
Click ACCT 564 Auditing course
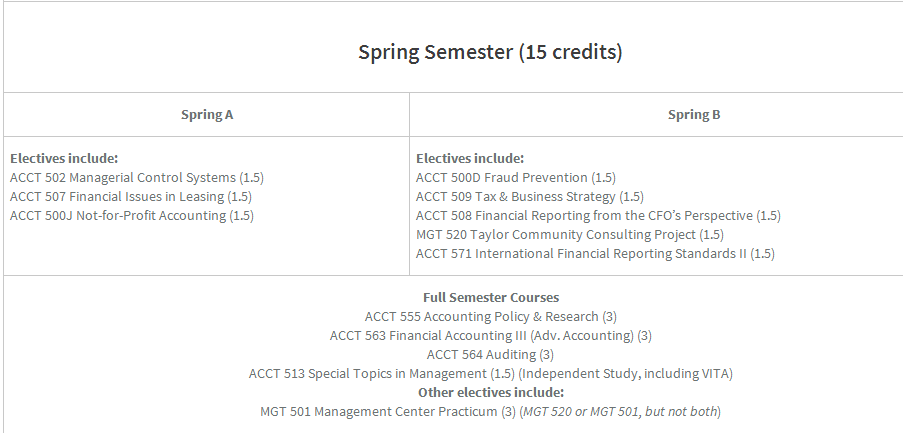click(490, 354)
